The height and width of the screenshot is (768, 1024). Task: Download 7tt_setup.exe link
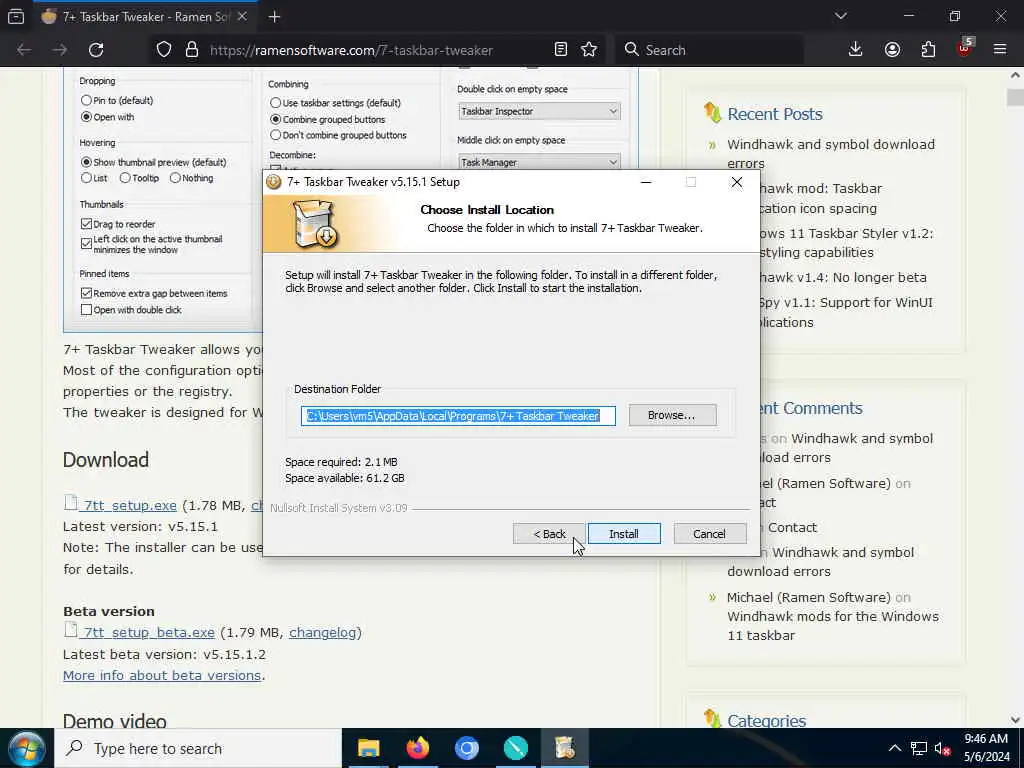(130, 505)
